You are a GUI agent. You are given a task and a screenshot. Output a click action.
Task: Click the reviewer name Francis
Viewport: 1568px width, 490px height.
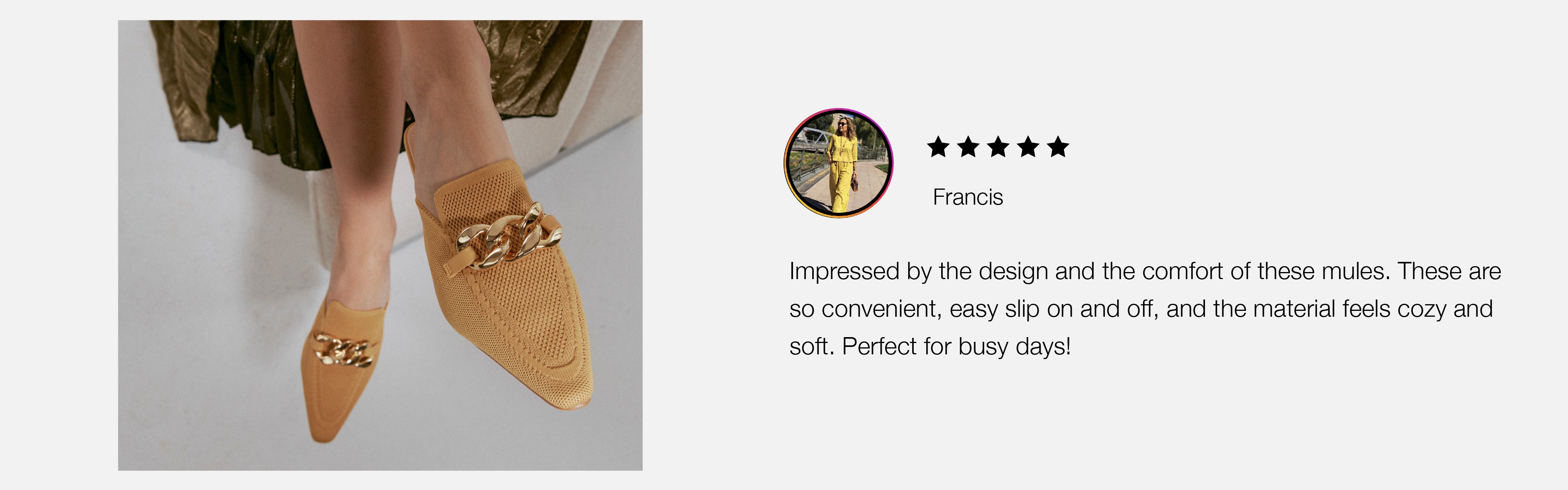pos(968,197)
